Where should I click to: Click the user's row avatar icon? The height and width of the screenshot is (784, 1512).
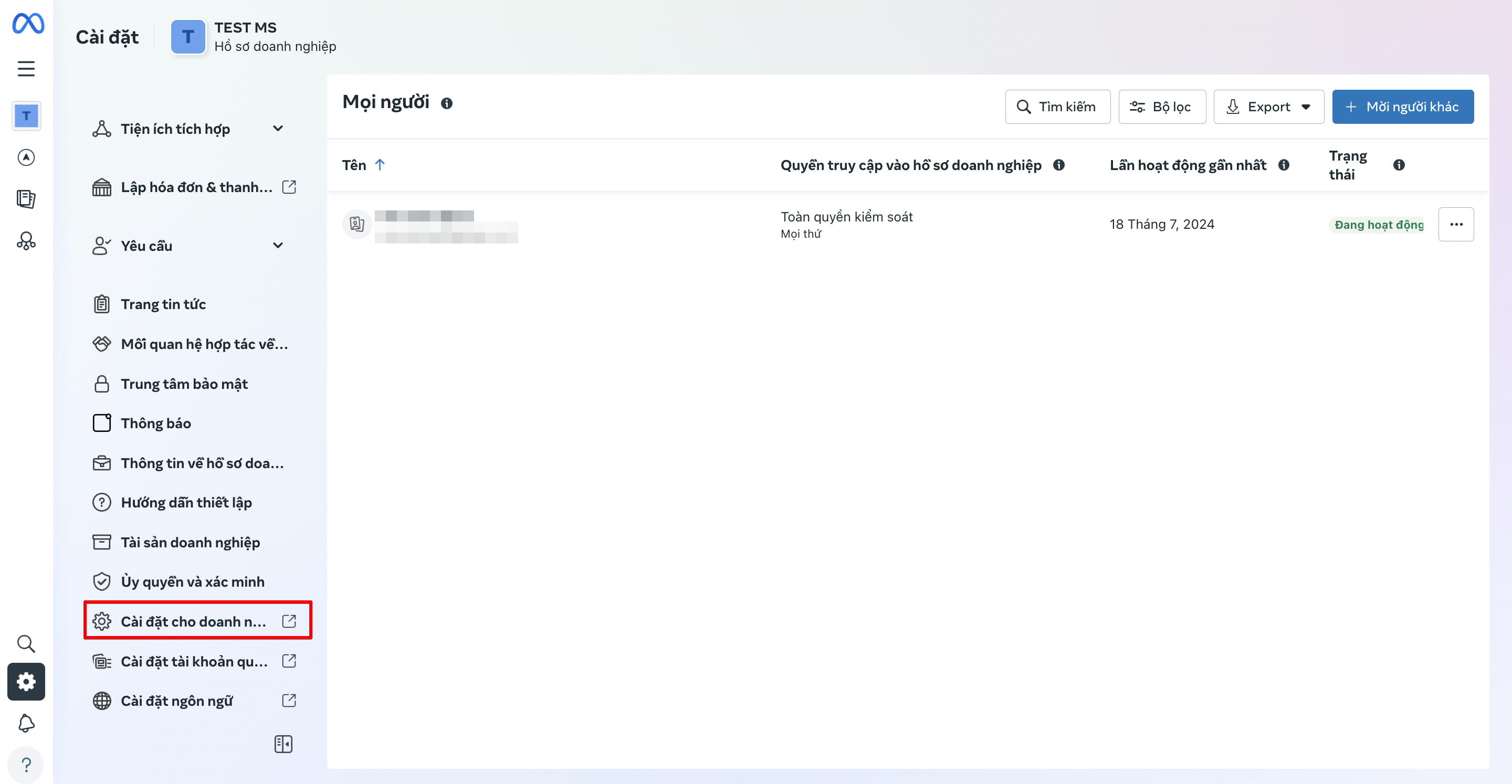point(357,224)
